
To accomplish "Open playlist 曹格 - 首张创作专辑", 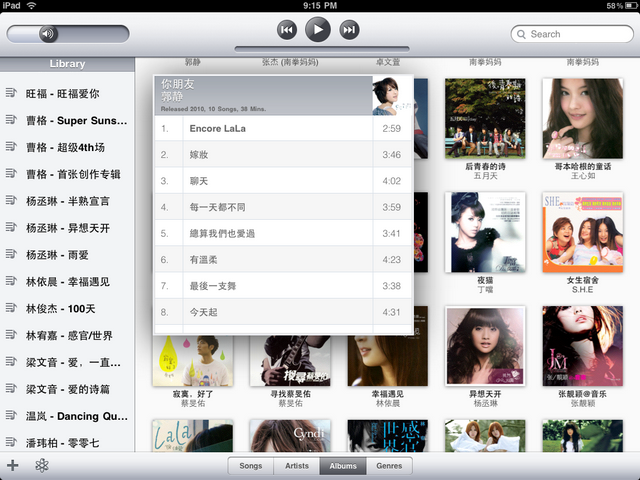I will [x=67, y=174].
